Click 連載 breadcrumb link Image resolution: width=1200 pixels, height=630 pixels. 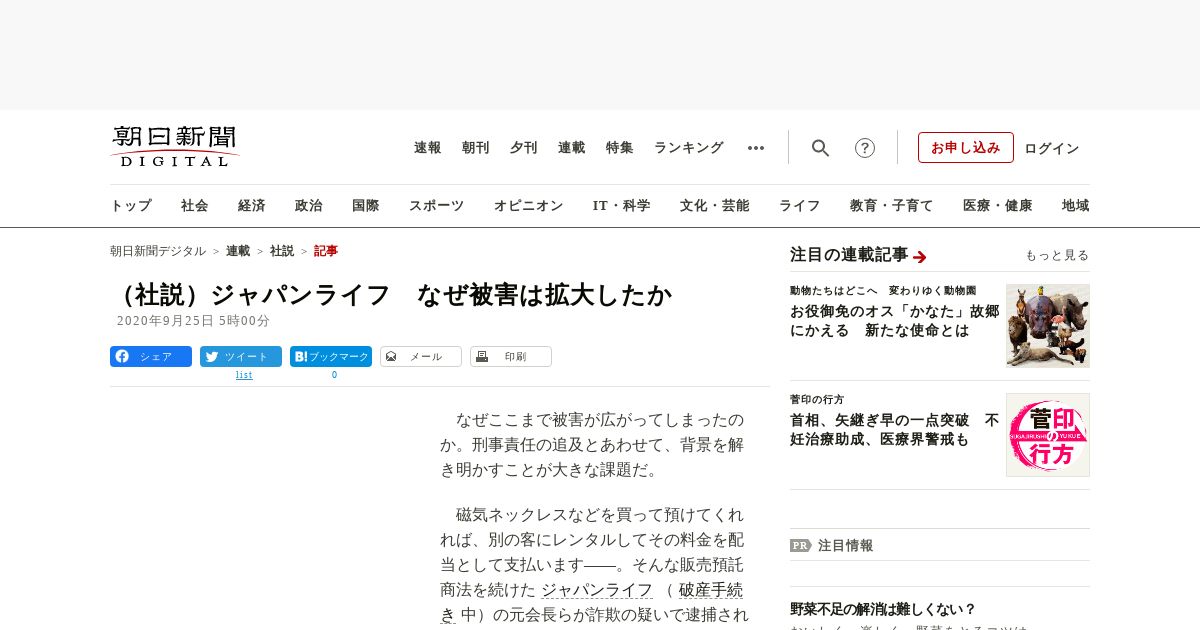pyautogui.click(x=238, y=251)
